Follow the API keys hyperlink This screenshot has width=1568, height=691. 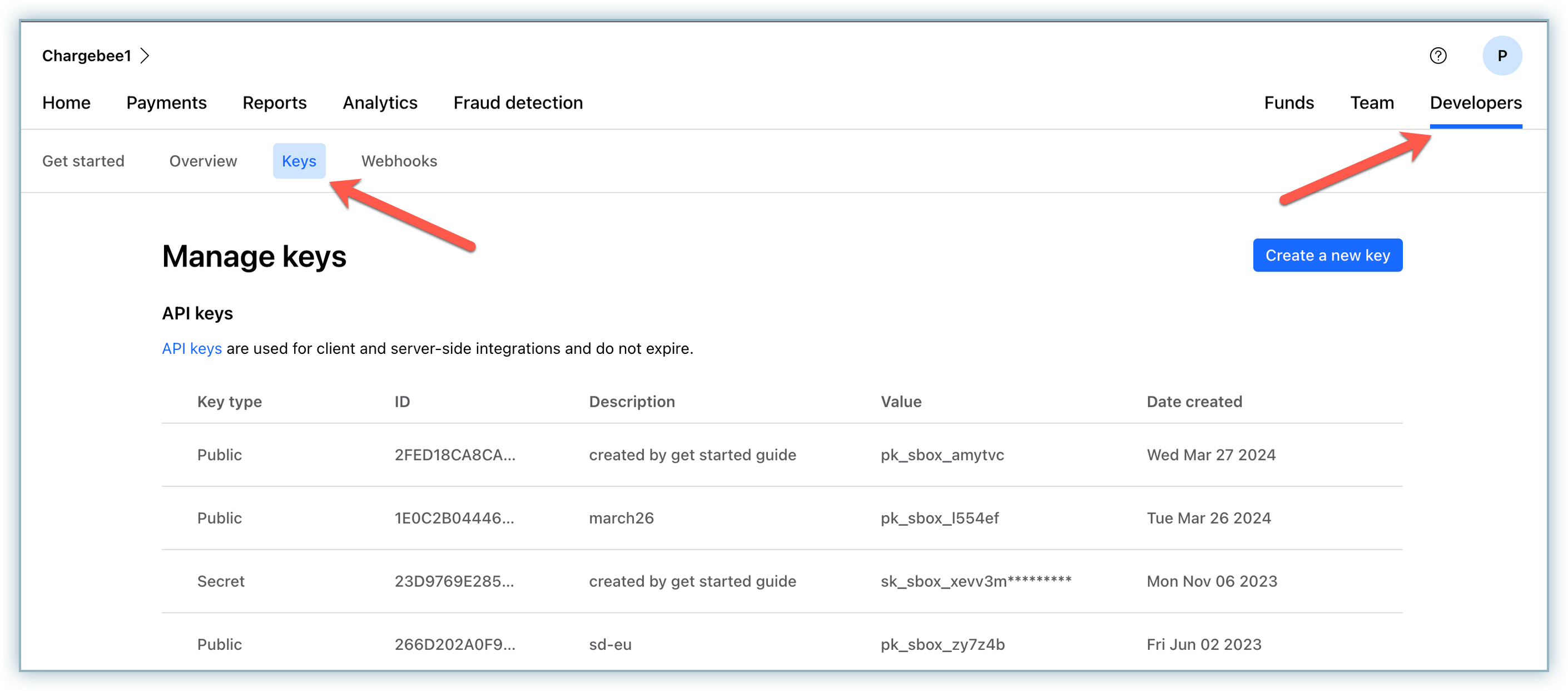click(192, 349)
